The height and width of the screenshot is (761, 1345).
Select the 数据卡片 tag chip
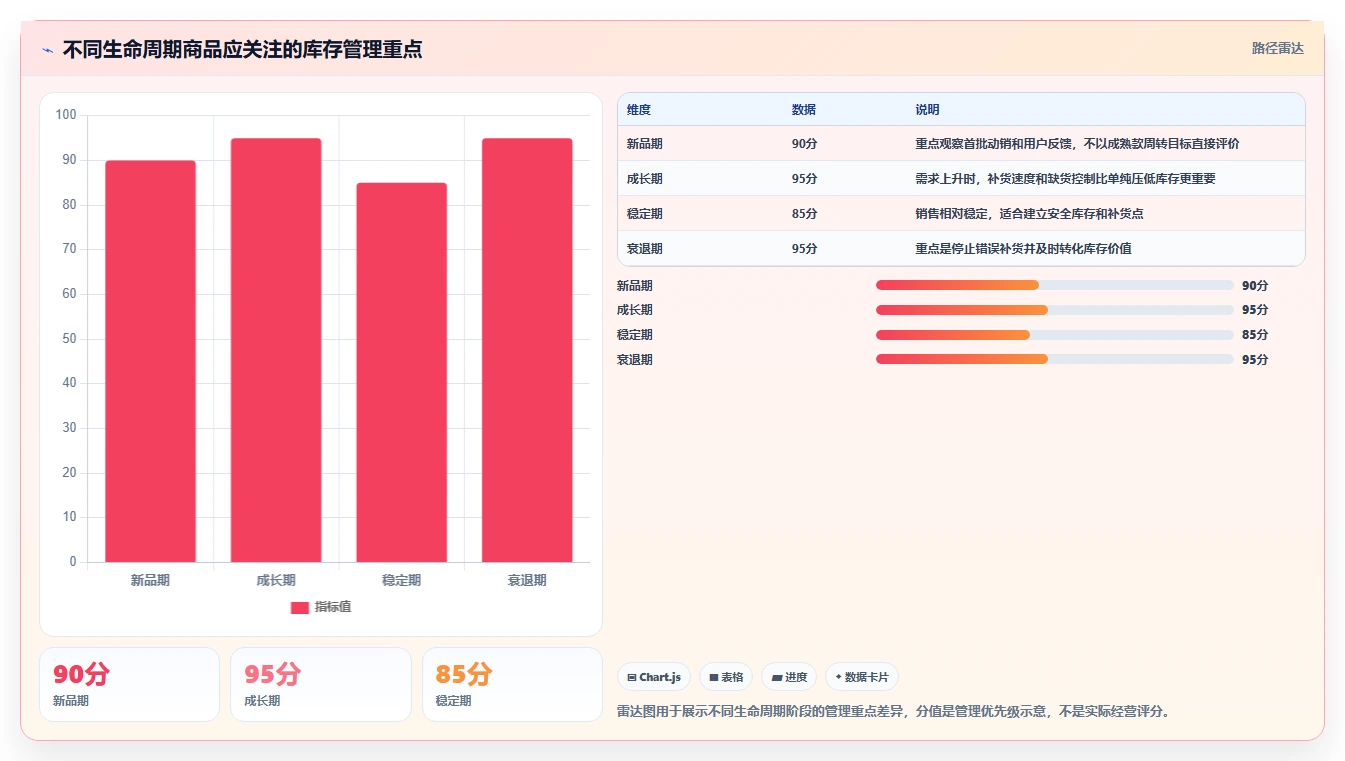[861, 677]
